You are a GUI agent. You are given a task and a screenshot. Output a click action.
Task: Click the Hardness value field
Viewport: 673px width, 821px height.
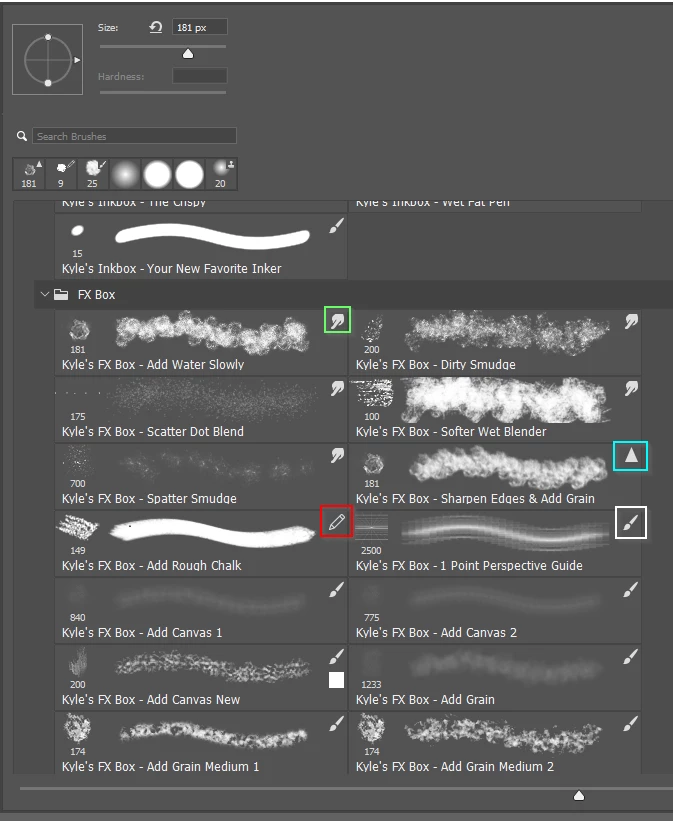tap(200, 76)
